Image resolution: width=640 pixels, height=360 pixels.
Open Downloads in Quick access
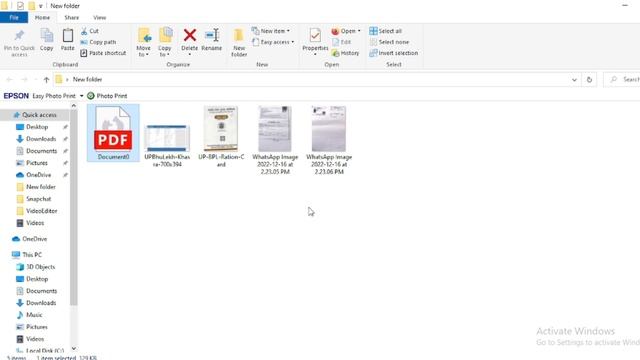pyautogui.click(x=41, y=139)
